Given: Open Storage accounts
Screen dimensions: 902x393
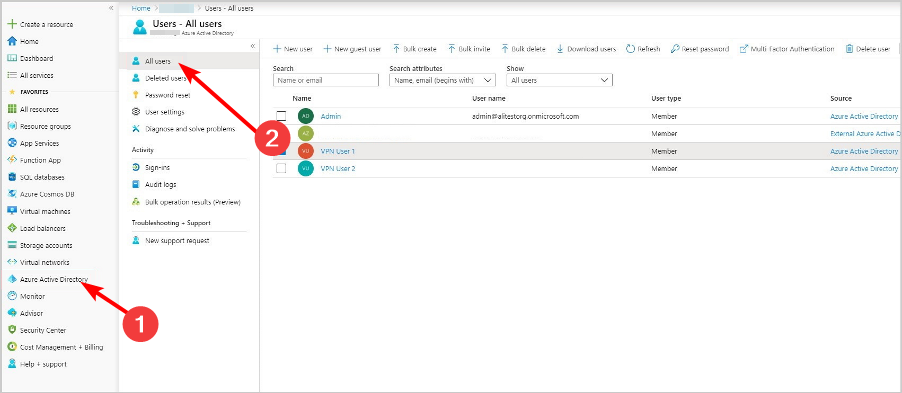Looking at the screenshot, I should (46, 245).
